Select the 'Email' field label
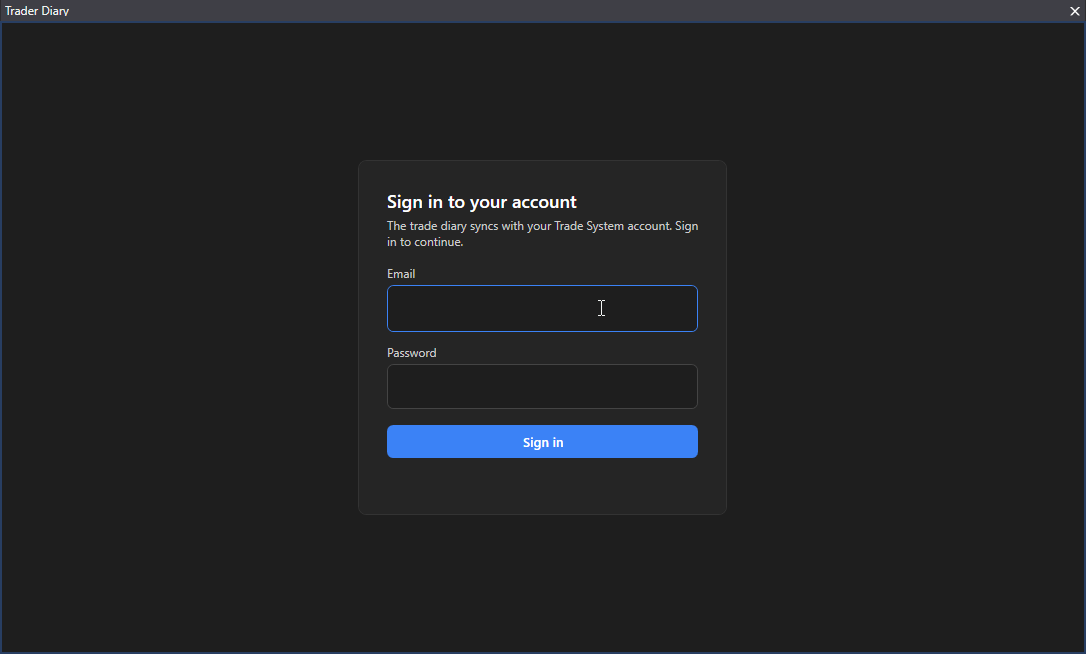Screen dimensions: 1086x654 click(x=401, y=274)
